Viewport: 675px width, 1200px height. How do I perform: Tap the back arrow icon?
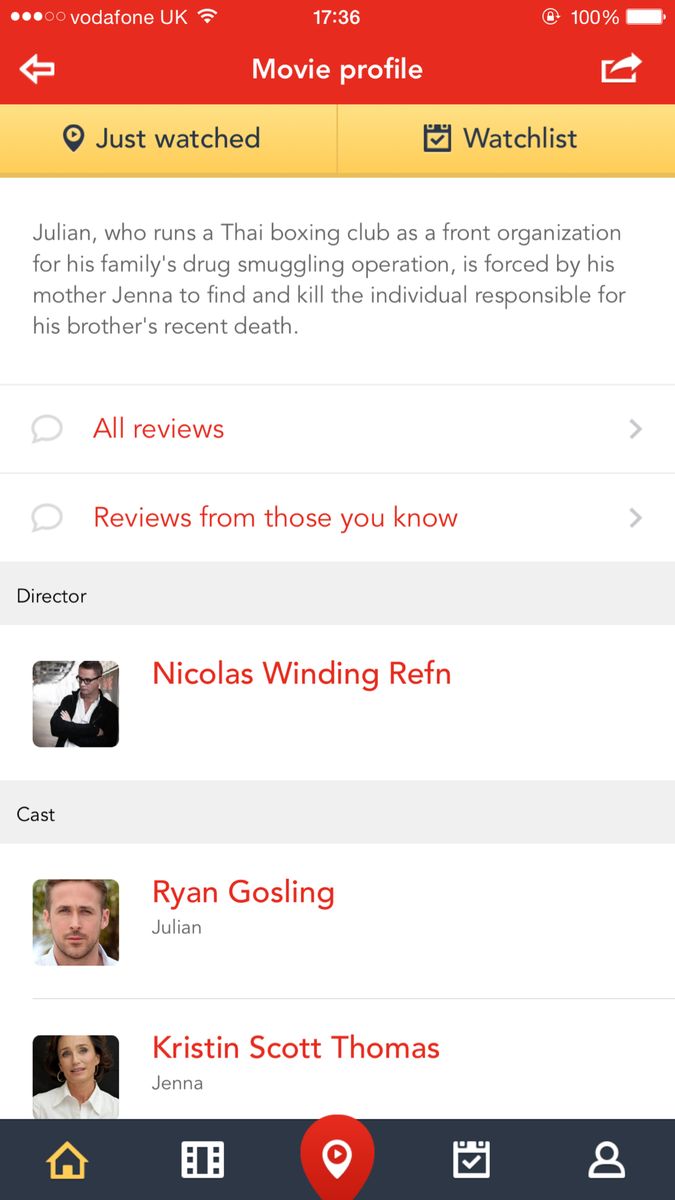[38, 69]
